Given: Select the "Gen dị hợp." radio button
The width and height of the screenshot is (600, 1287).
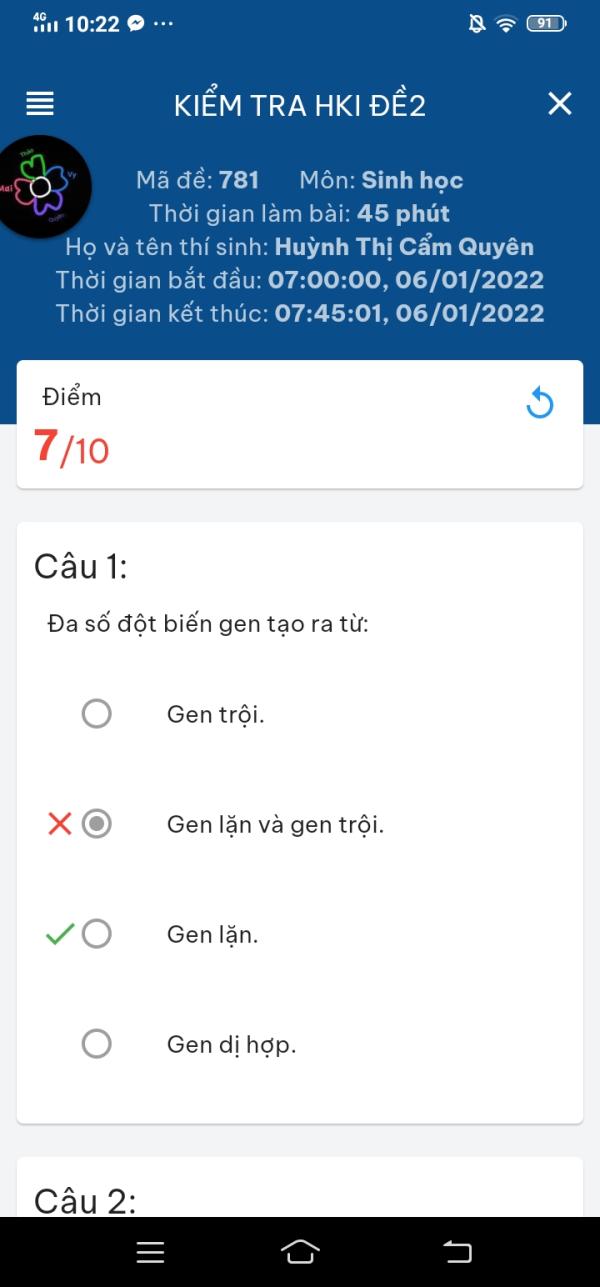Looking at the screenshot, I should pyautogui.click(x=97, y=1044).
